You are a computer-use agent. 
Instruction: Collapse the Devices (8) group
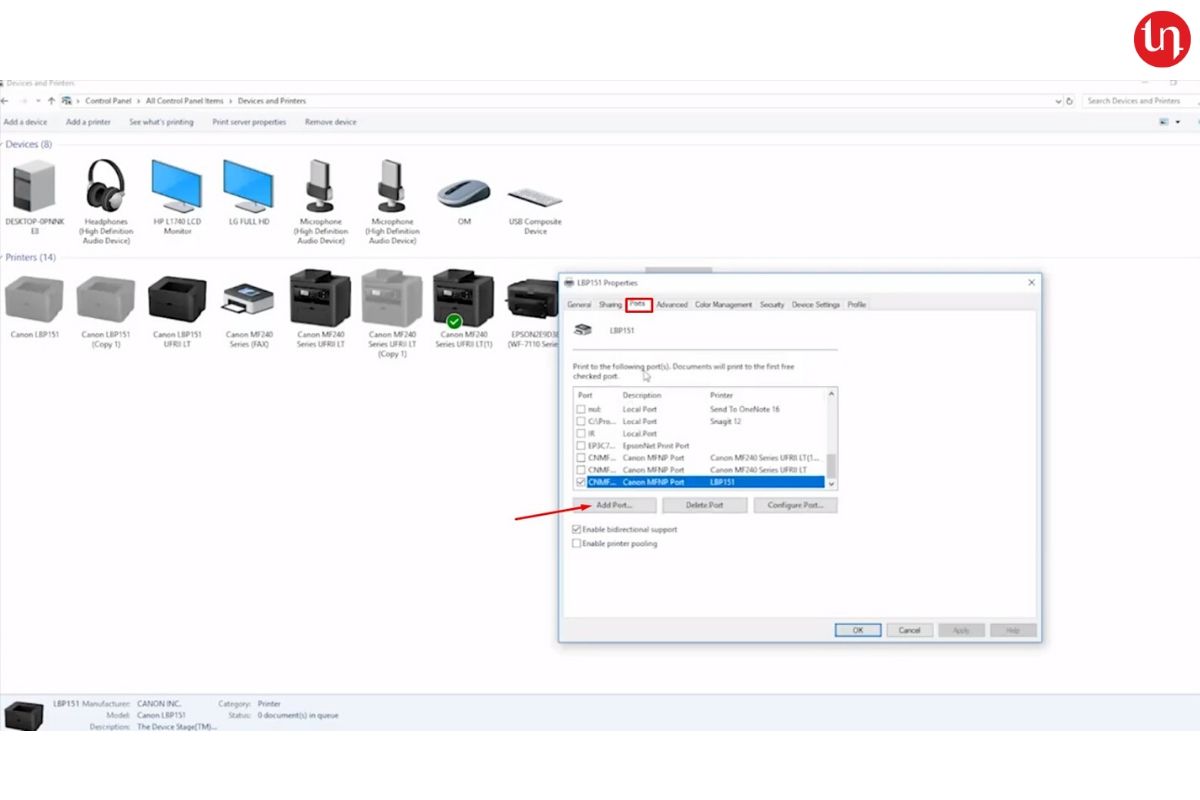point(3,145)
